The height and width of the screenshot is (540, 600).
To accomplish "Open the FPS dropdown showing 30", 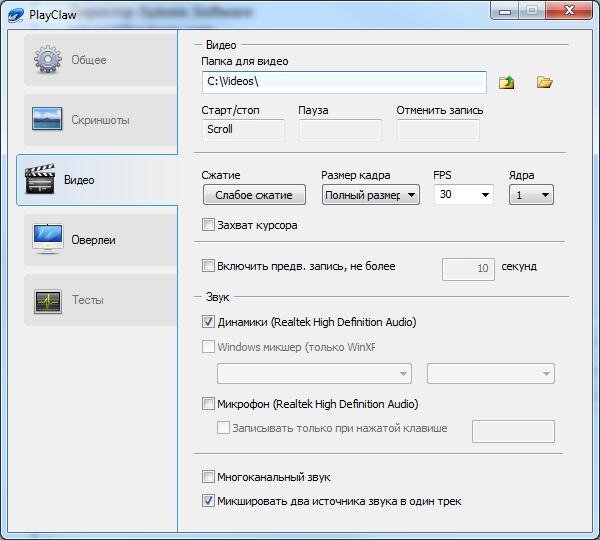I will coord(464,194).
